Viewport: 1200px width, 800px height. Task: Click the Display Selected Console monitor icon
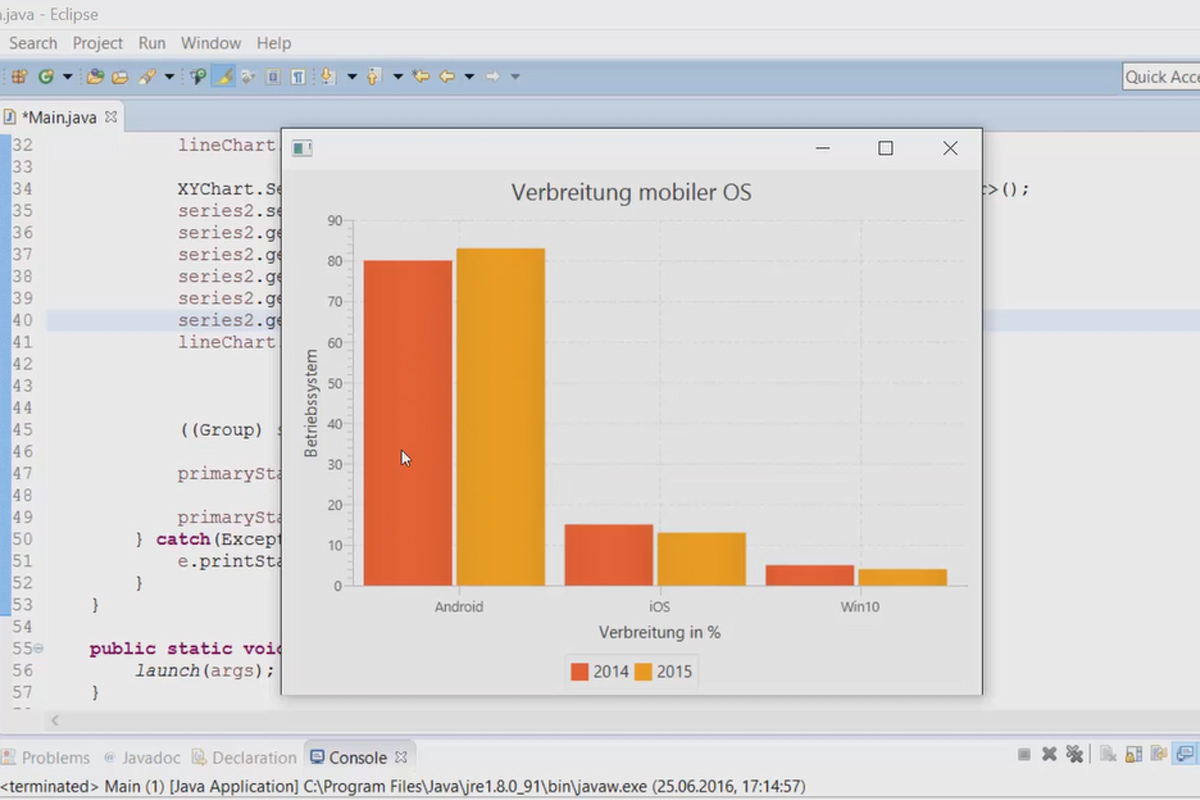(x=1184, y=755)
